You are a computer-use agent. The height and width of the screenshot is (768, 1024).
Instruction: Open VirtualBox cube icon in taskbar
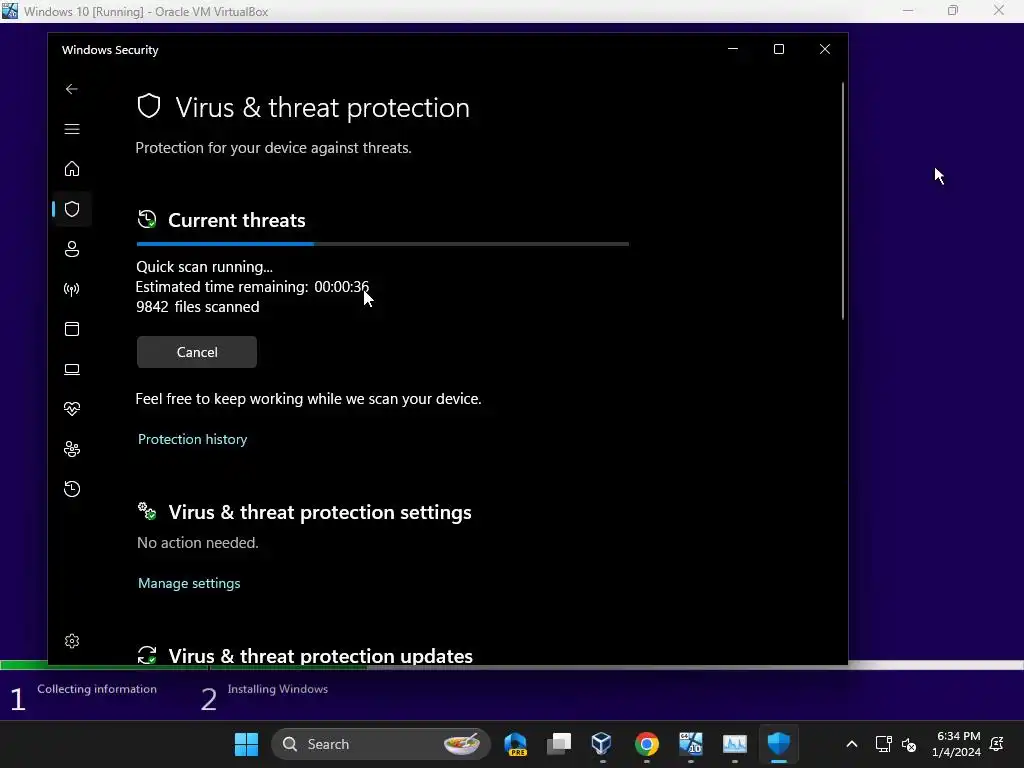pyautogui.click(x=601, y=744)
